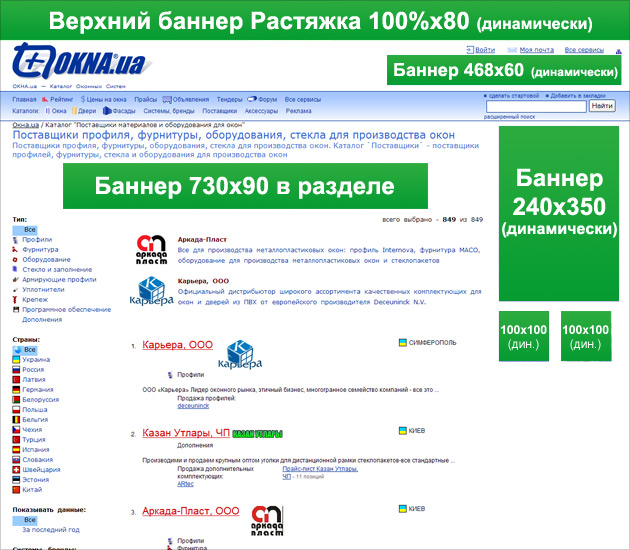The image size is (630, 550).
Task: Open Все сервисы in navigation bar
Action: 303,99
